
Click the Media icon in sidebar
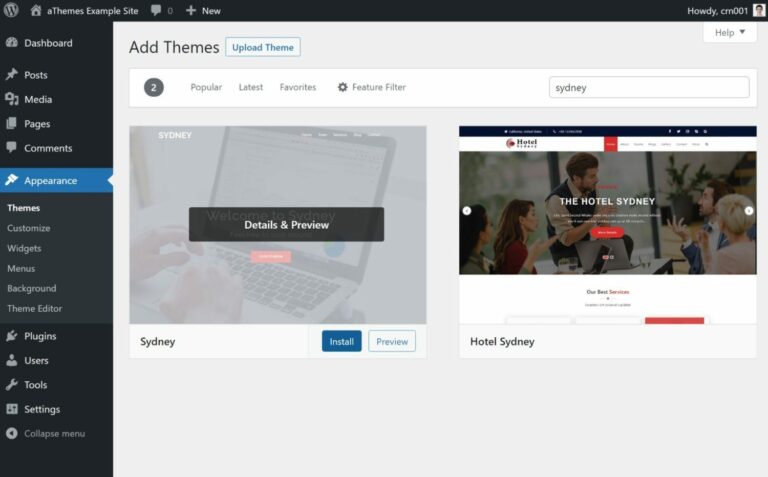[x=12, y=99]
